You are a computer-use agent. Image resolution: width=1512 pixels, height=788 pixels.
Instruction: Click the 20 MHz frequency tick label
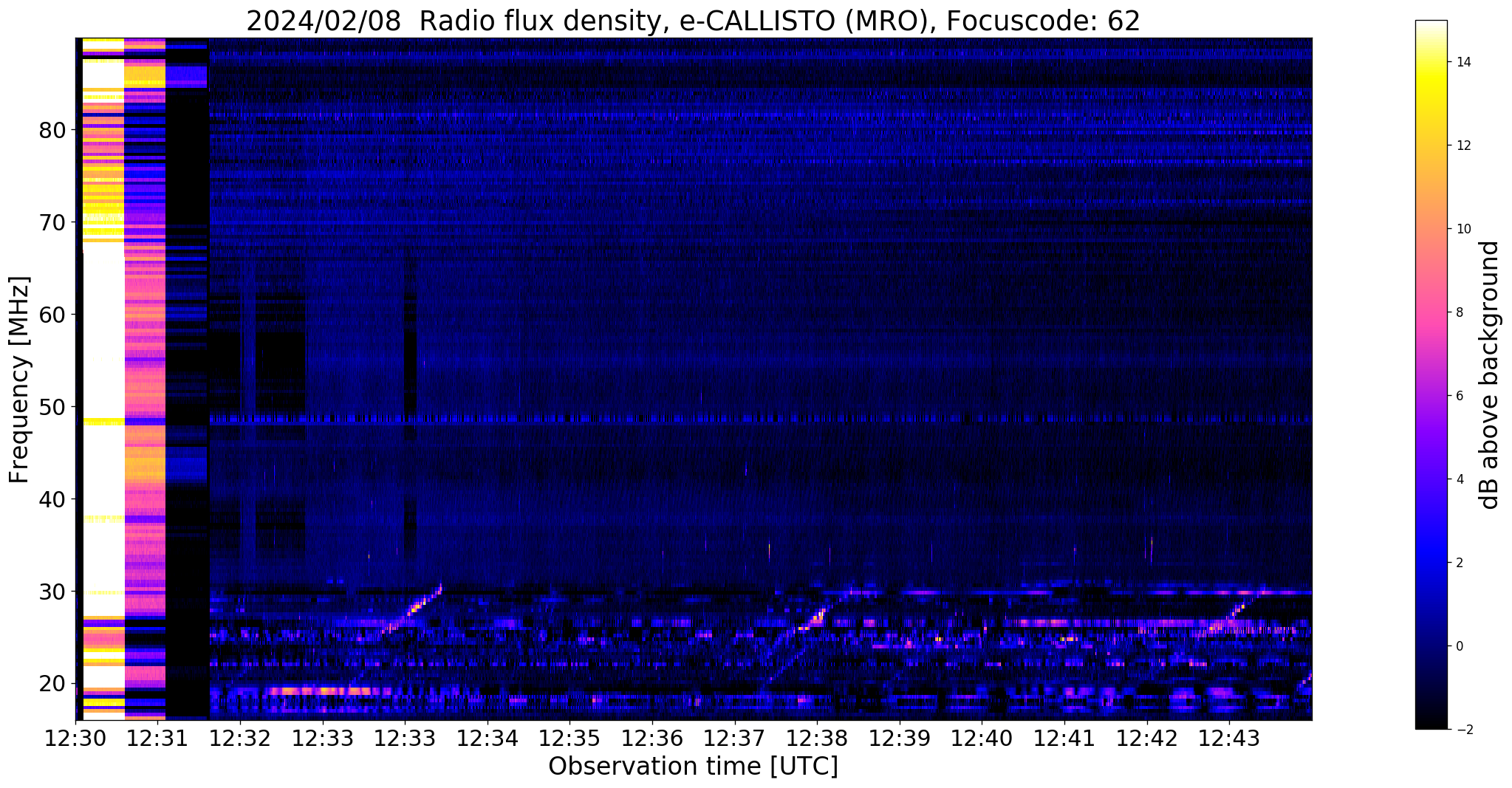click(52, 684)
